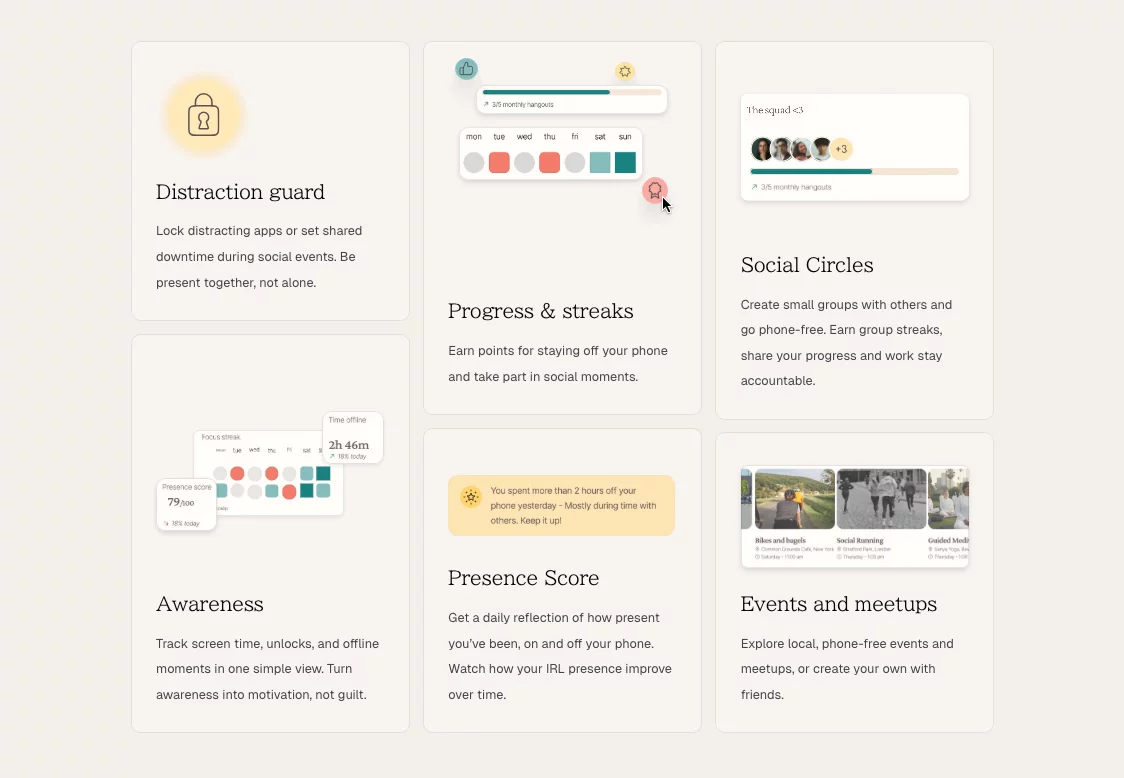Viewport: 1124px width, 778px height.
Task: Click the yellow 2 hours off phone notification
Action: point(561,506)
